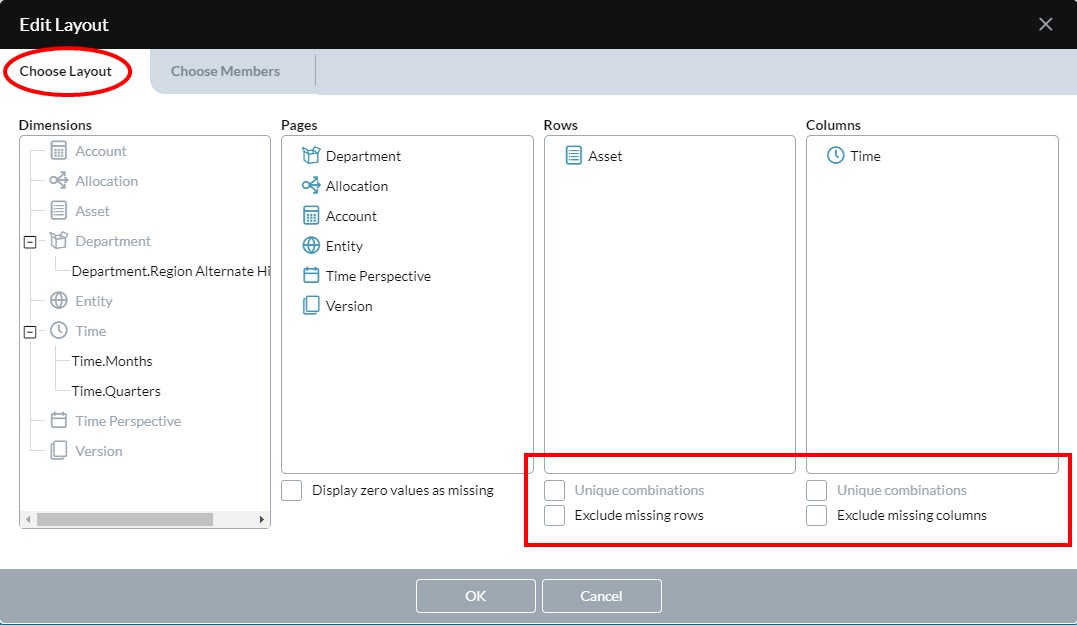Image resolution: width=1077 pixels, height=625 pixels.
Task: Click the Time Perspective calendar icon in Pages
Action: point(311,275)
